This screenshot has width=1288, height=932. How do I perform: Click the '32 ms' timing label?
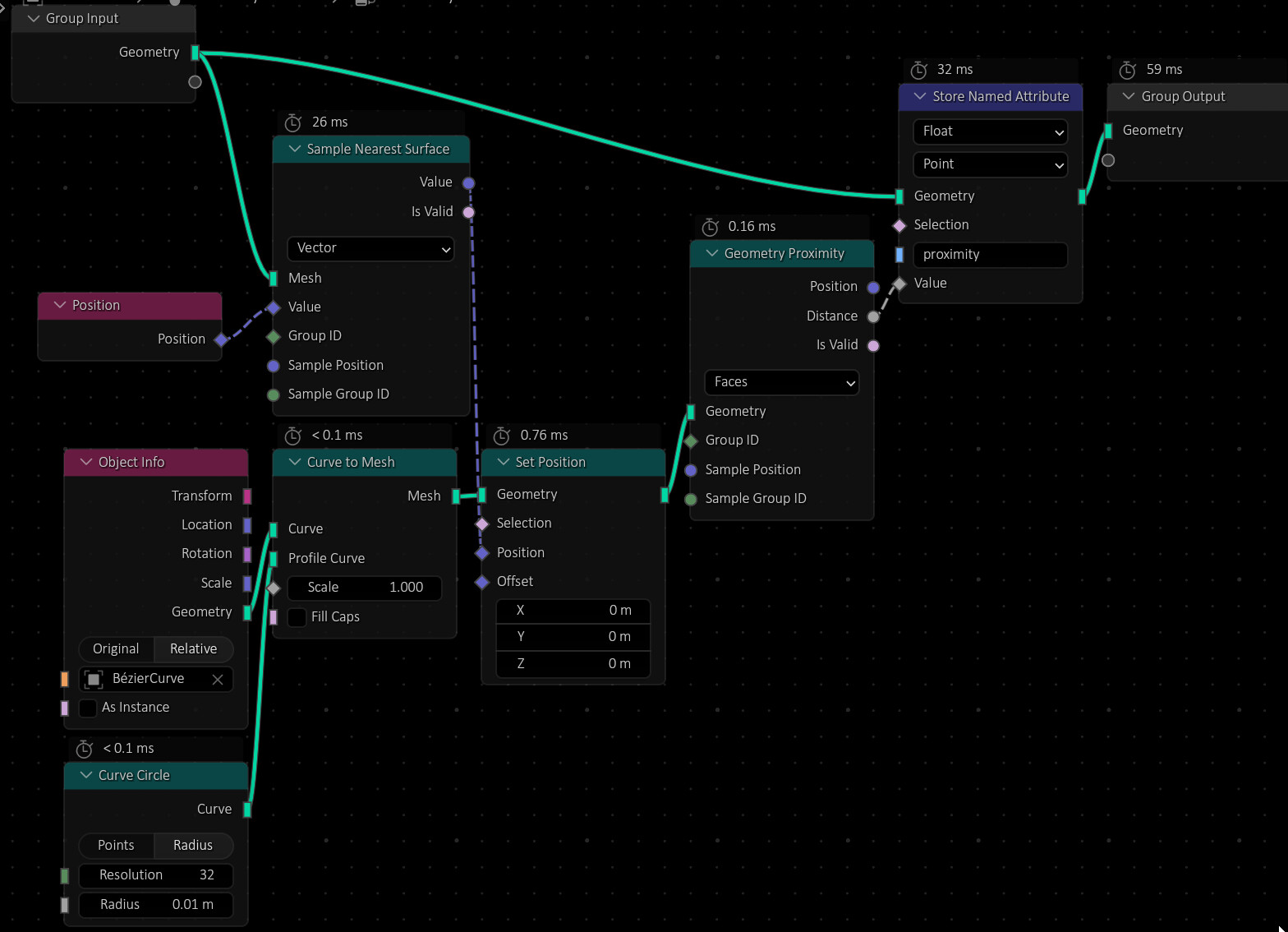coord(954,70)
